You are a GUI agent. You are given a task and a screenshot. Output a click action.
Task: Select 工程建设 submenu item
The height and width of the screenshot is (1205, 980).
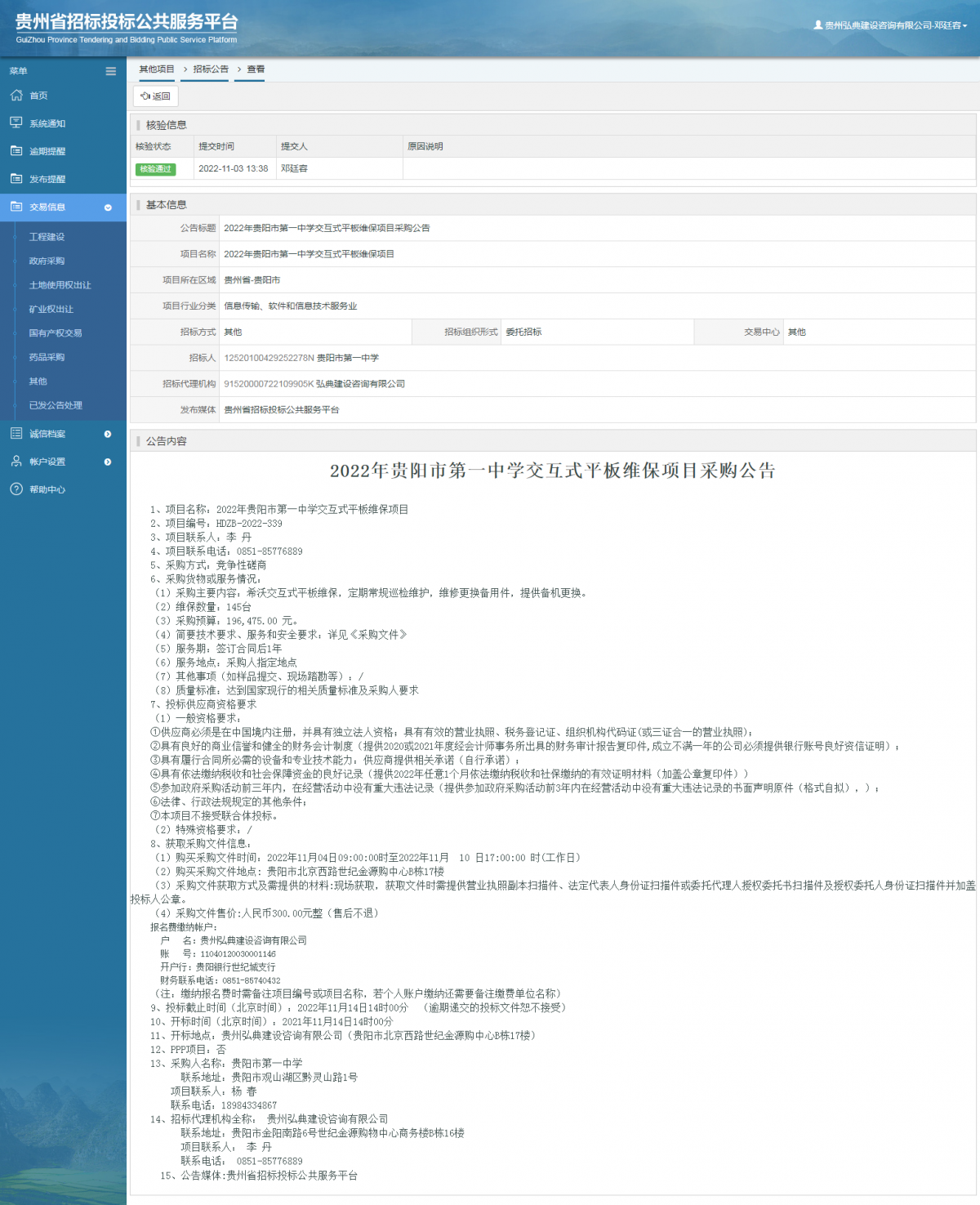point(47,237)
